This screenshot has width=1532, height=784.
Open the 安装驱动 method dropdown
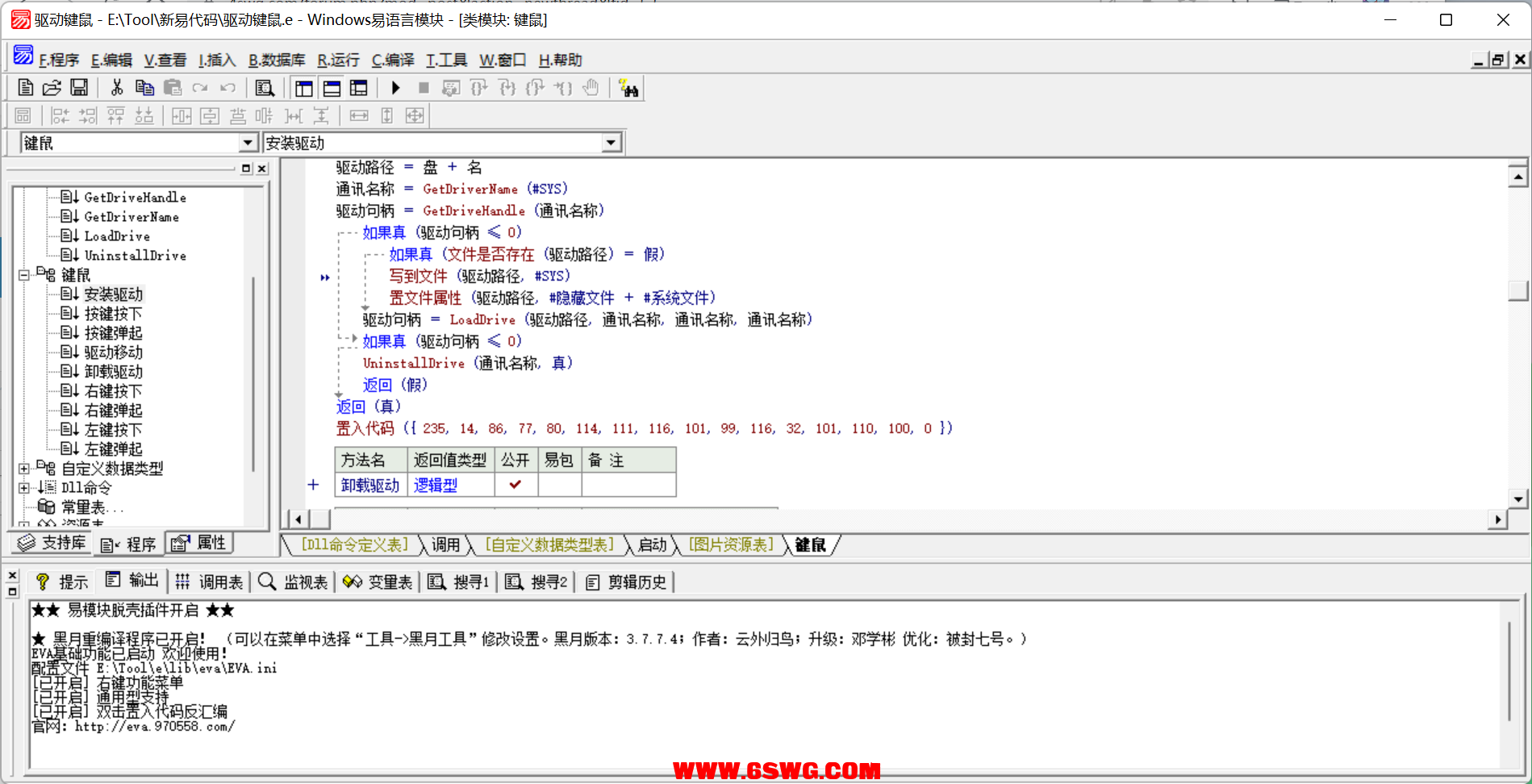[611, 143]
